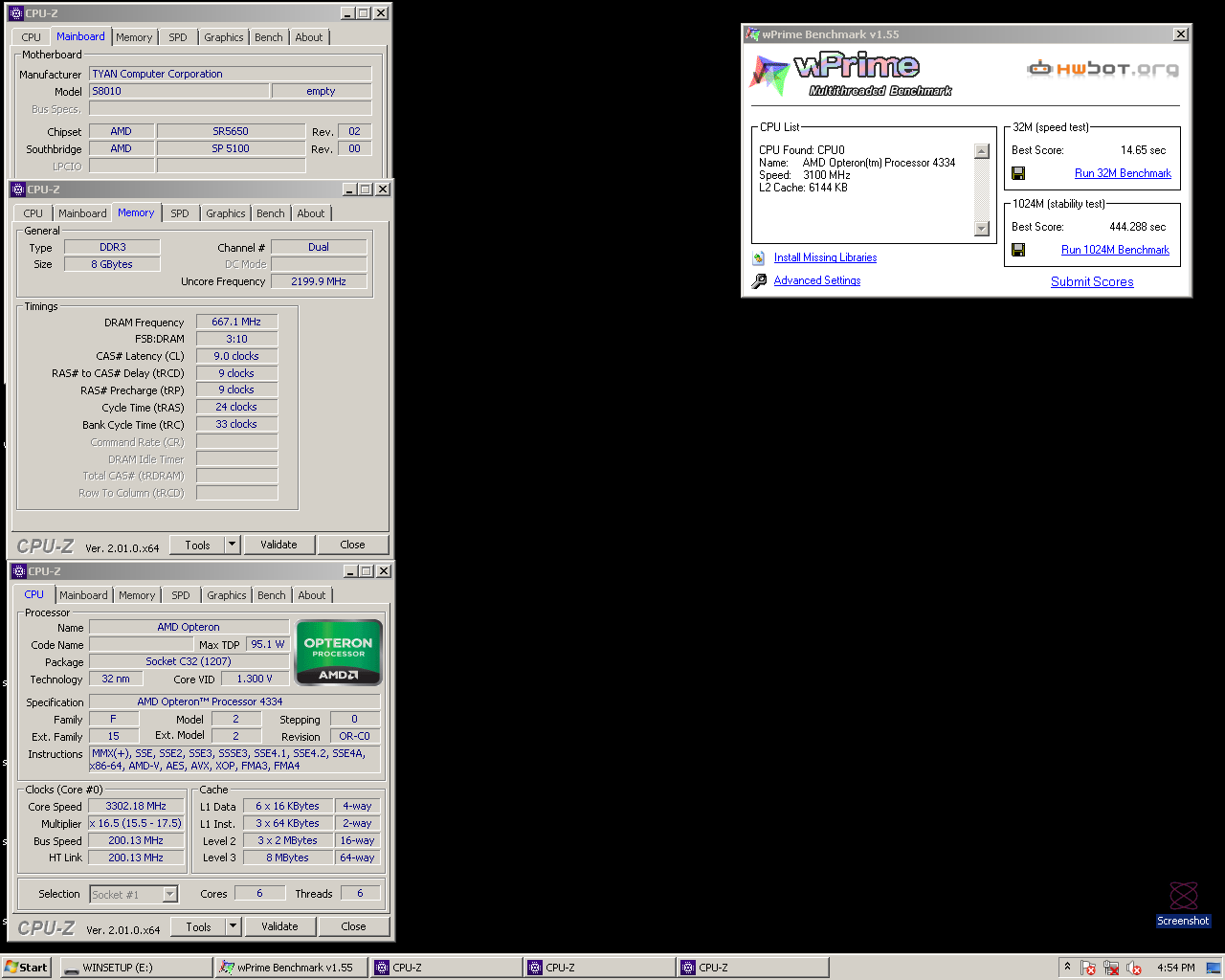
Task: Click the Close button in the Memory window
Action: [352, 545]
